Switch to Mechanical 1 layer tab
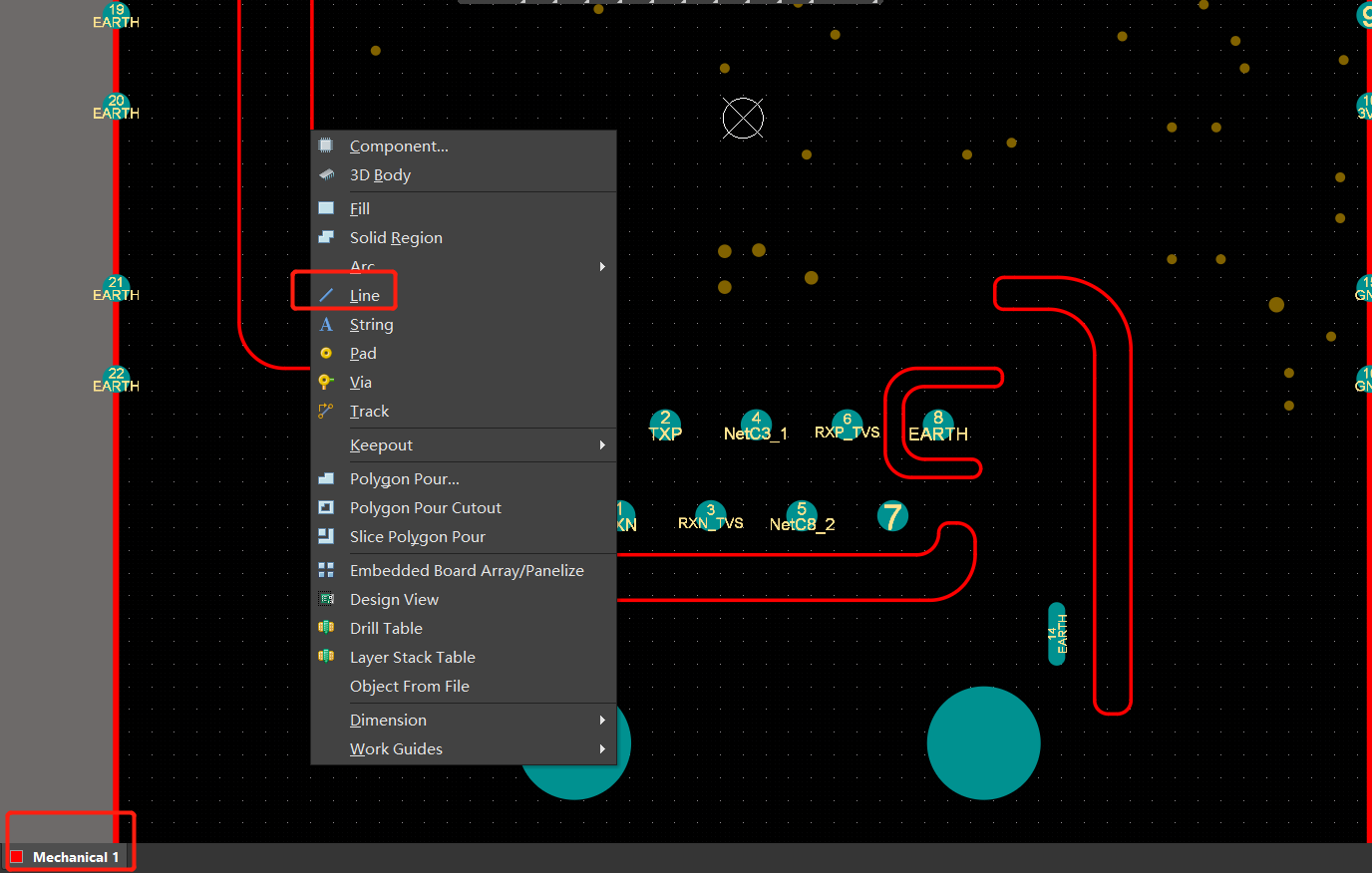The height and width of the screenshot is (873, 1372). 66,857
